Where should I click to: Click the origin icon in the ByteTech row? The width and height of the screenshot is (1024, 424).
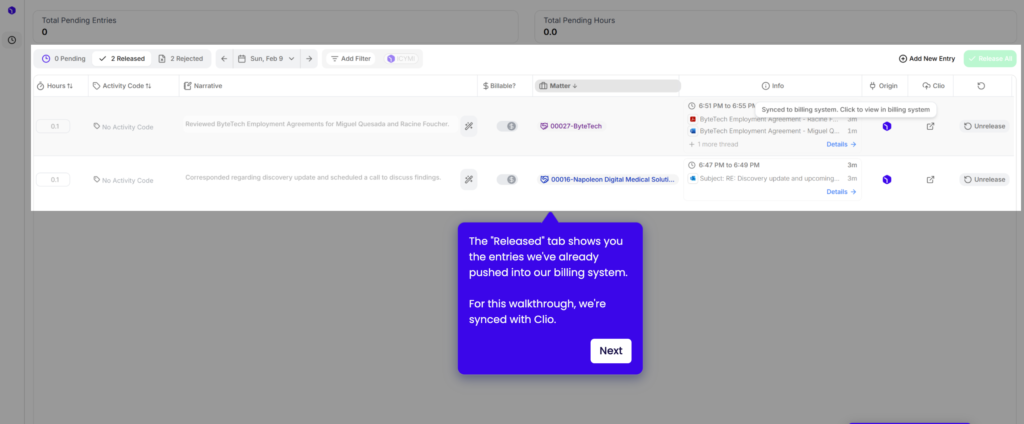886,126
